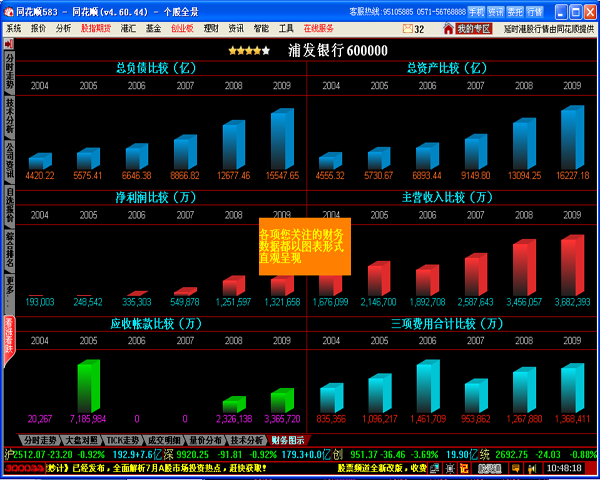600x480 pixels.
Task: Select the 自选报价 sidebar tab
Action: tap(9, 205)
